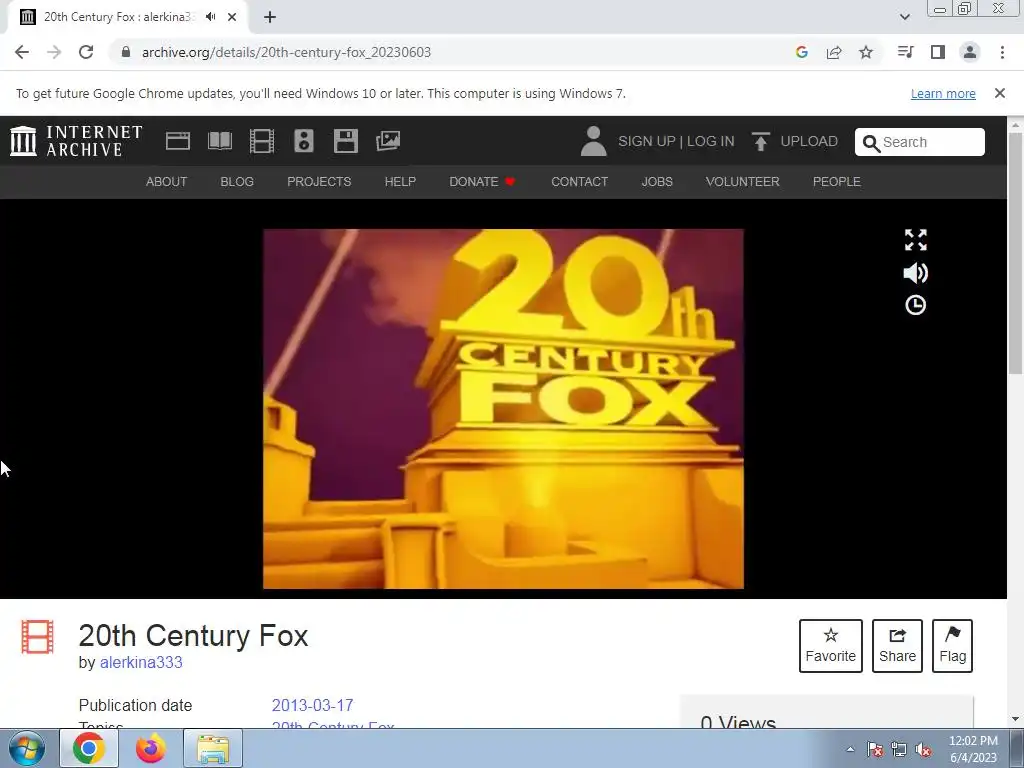Open the Learn more link
This screenshot has width=1024, height=768.
[x=943, y=93]
